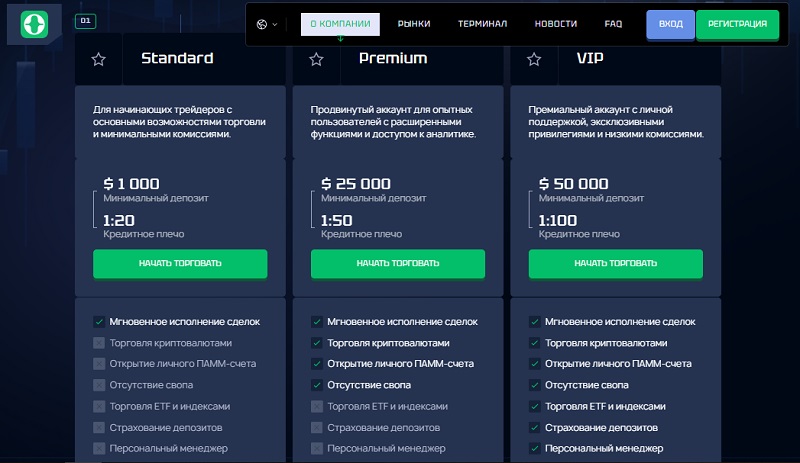Click the green arrow under О компании
The image size is (800, 463).
(x=340, y=38)
